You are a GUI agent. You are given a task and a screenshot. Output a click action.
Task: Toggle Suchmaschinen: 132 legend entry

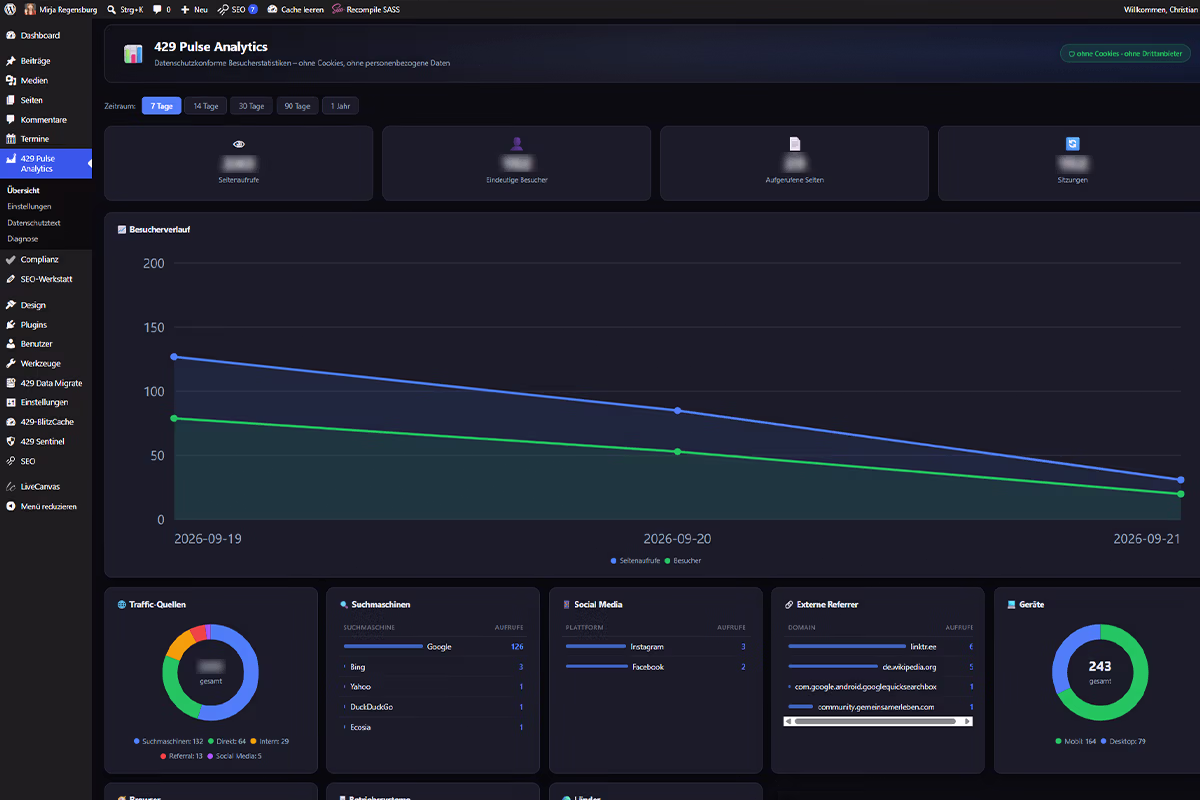pos(168,741)
